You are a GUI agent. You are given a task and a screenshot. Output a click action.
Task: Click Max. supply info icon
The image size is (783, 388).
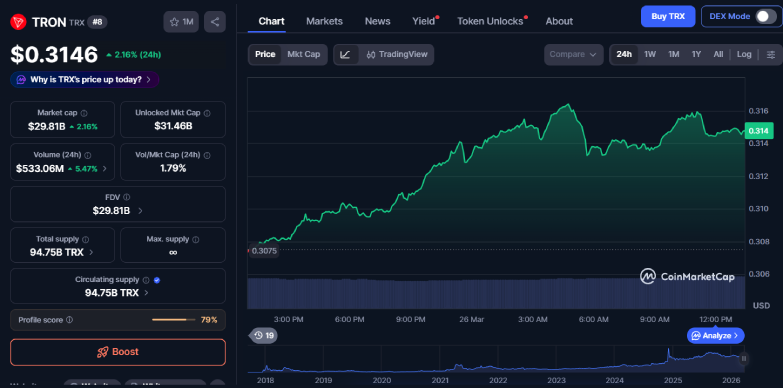[x=196, y=239]
